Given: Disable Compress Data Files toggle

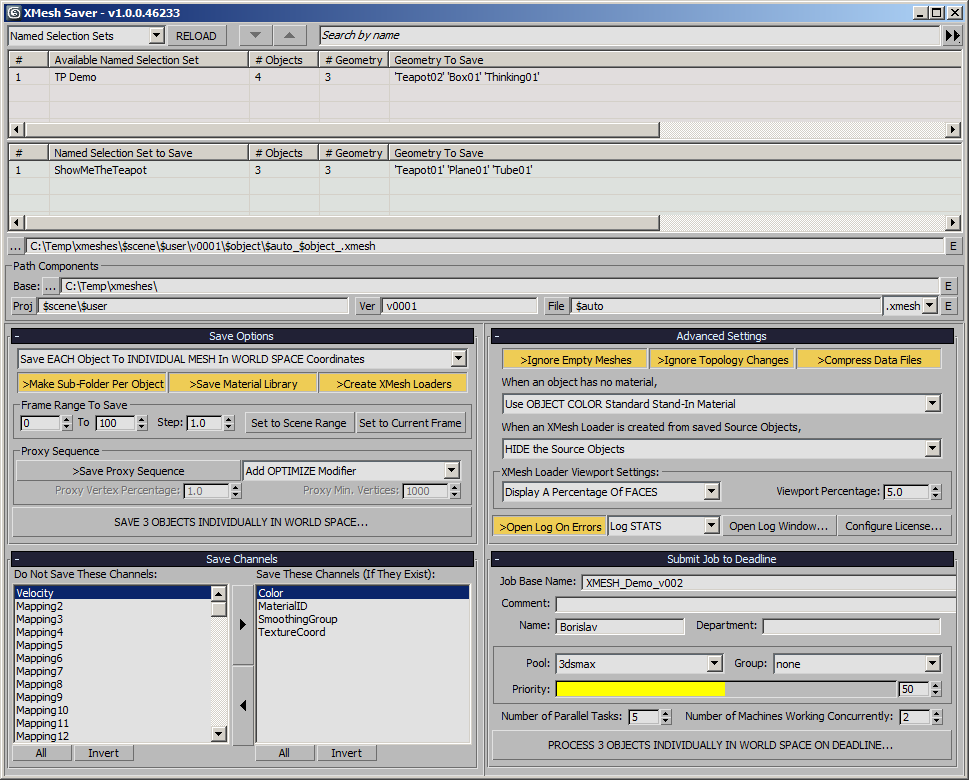Looking at the screenshot, I should point(868,359).
